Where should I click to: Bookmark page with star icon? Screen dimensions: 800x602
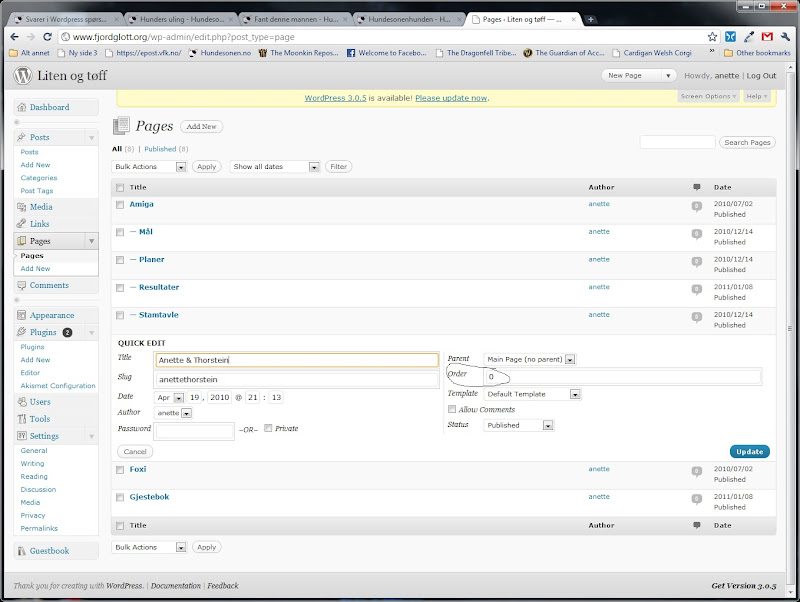click(712, 37)
